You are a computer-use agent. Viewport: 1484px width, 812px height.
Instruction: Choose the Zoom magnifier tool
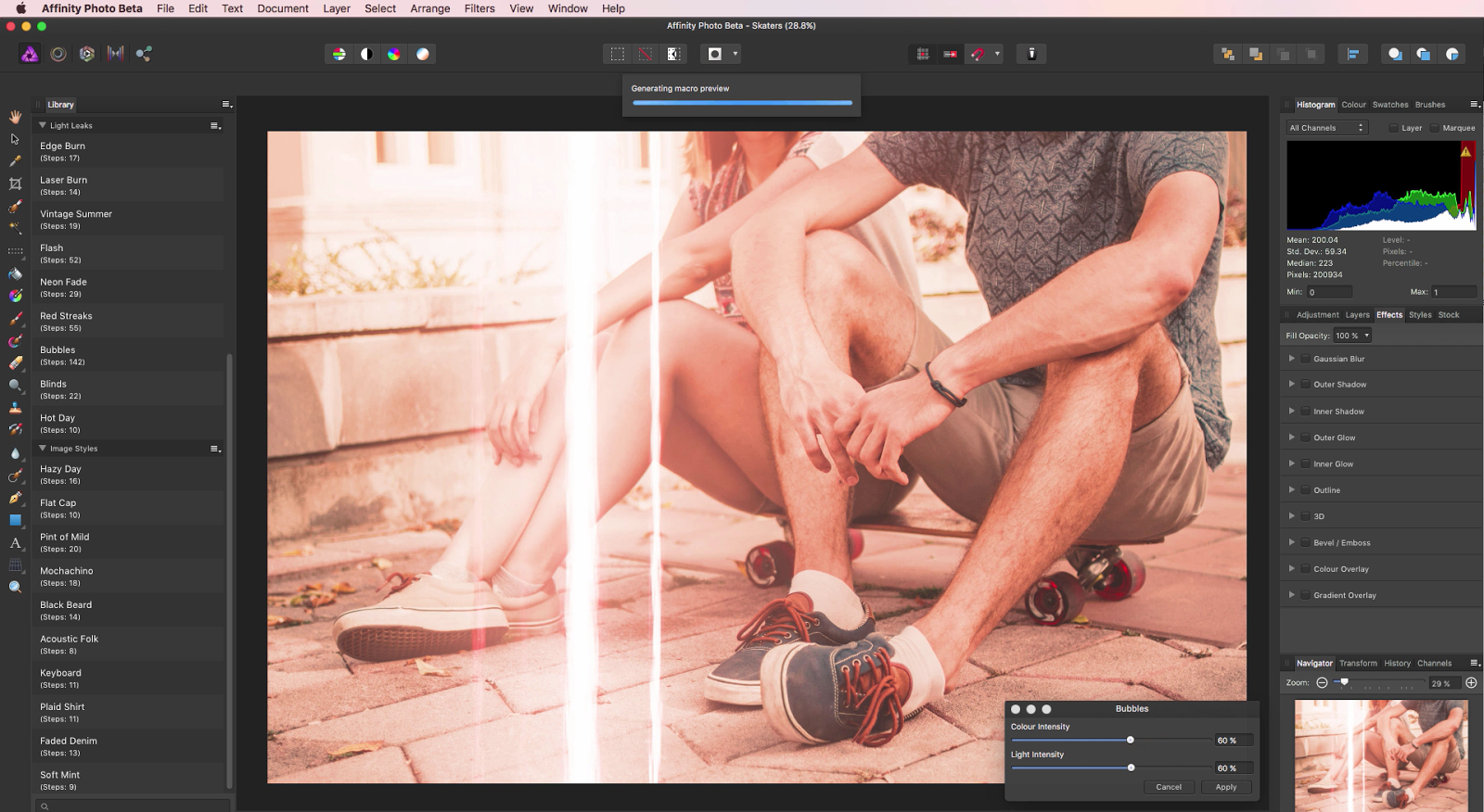[15, 587]
